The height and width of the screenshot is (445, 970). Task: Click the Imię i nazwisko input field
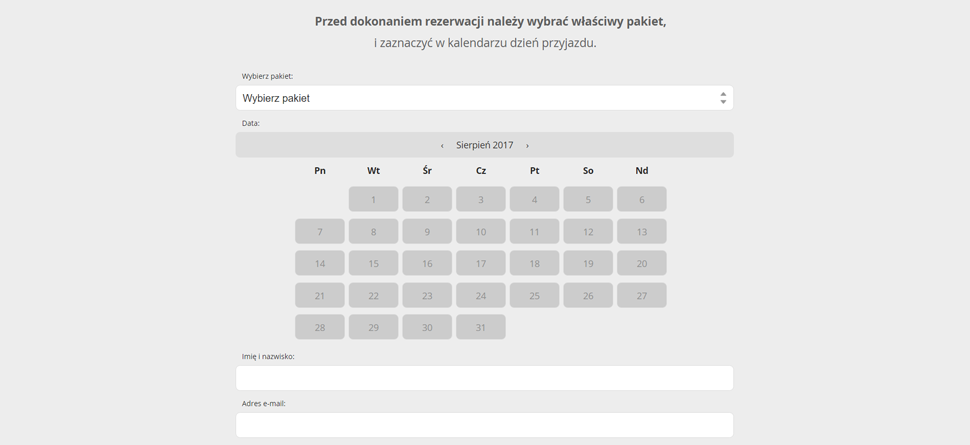tap(484, 378)
